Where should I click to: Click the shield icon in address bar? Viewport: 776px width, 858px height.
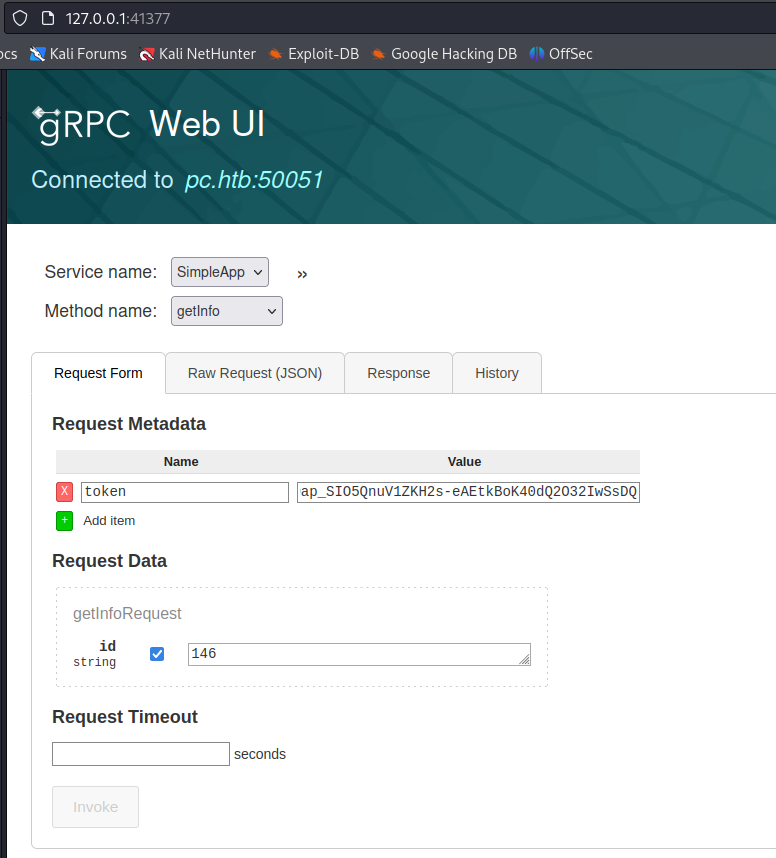pos(19,18)
